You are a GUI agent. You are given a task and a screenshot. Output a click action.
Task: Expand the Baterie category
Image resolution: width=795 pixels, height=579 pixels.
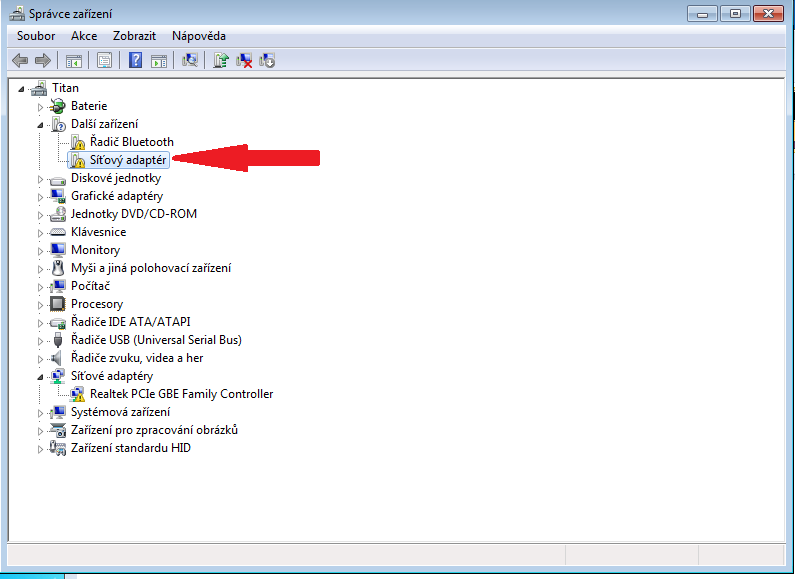pos(41,107)
